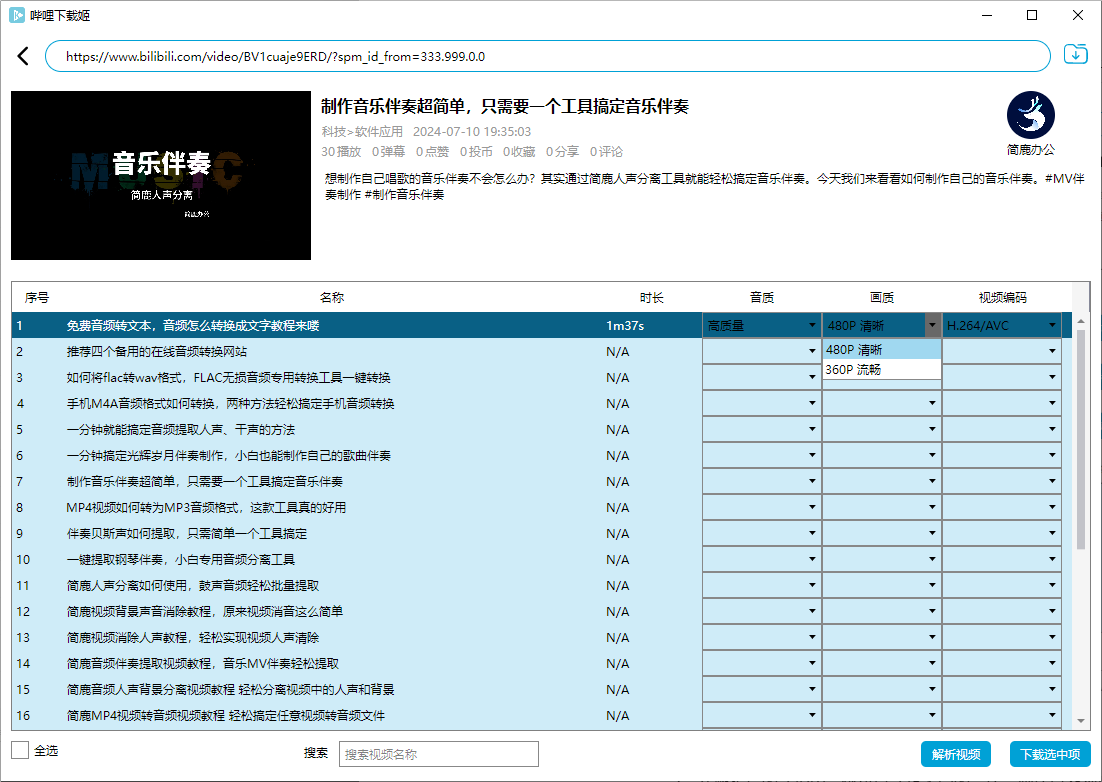The width and height of the screenshot is (1102, 782).
Task: Click the back arrow to return
Action: point(23,55)
